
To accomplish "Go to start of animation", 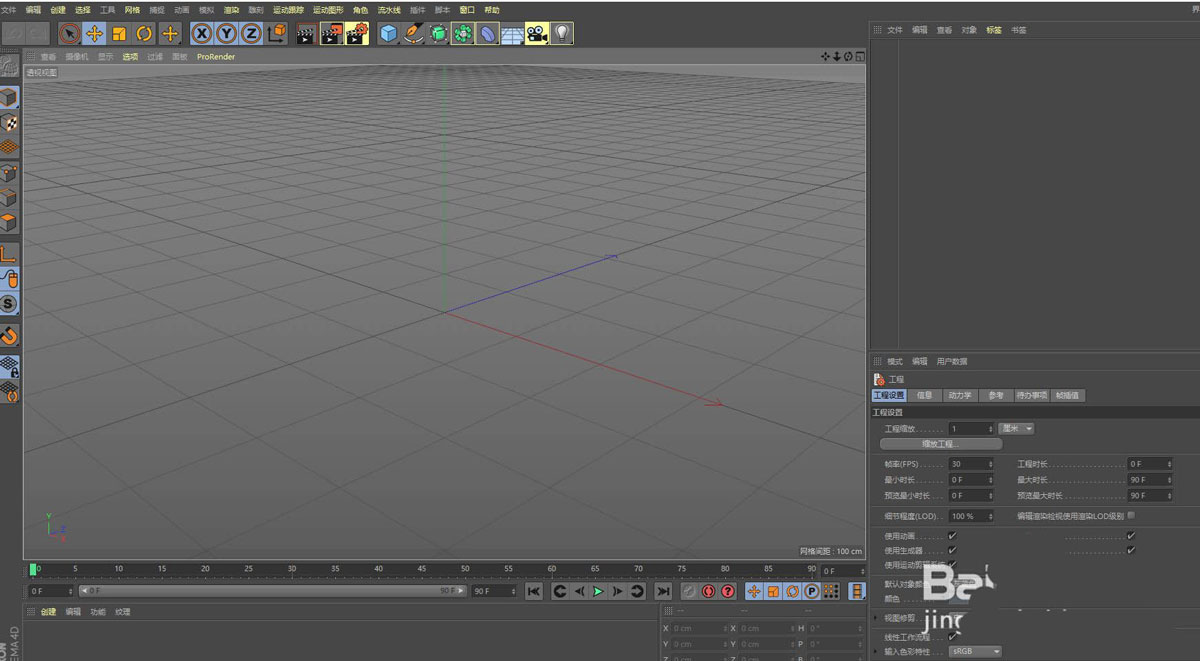I will pos(534,592).
